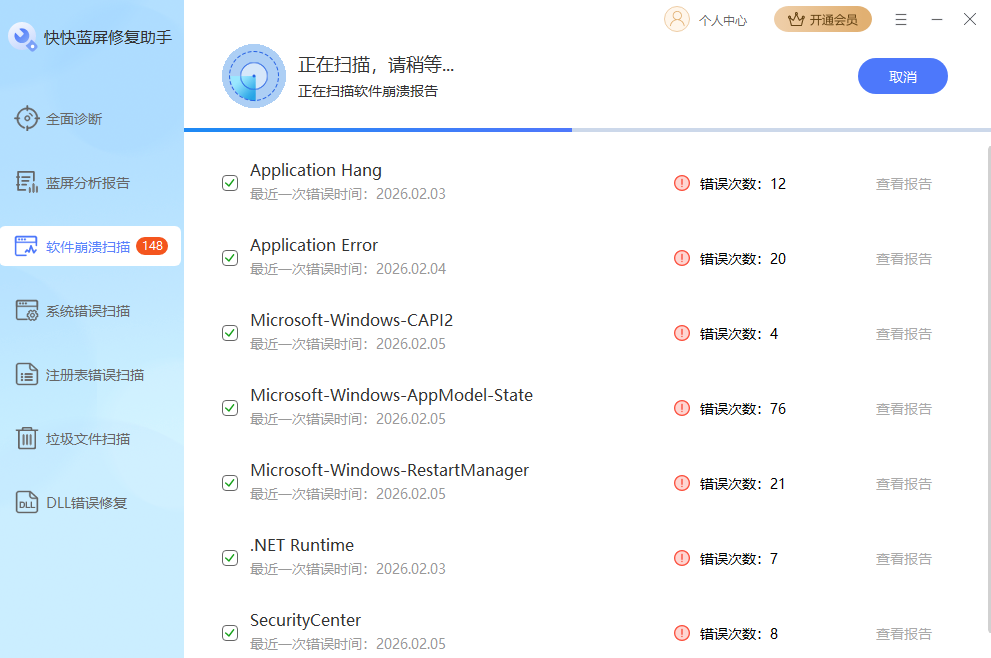Click the blue scan progress bar
This screenshot has height=658, width=991.
(377, 128)
